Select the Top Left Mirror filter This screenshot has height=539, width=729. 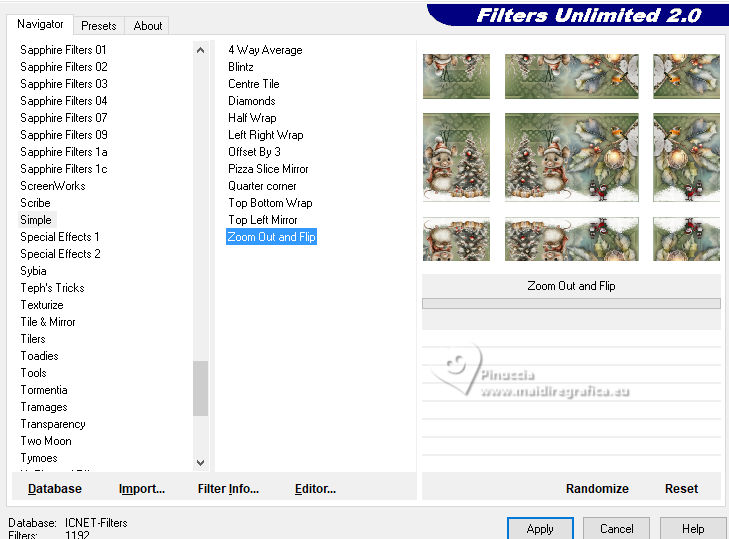click(x=263, y=220)
